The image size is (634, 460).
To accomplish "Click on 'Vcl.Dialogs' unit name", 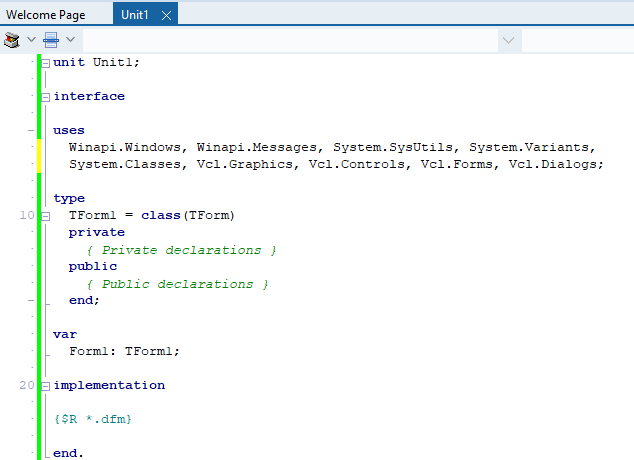I will click(x=553, y=164).
